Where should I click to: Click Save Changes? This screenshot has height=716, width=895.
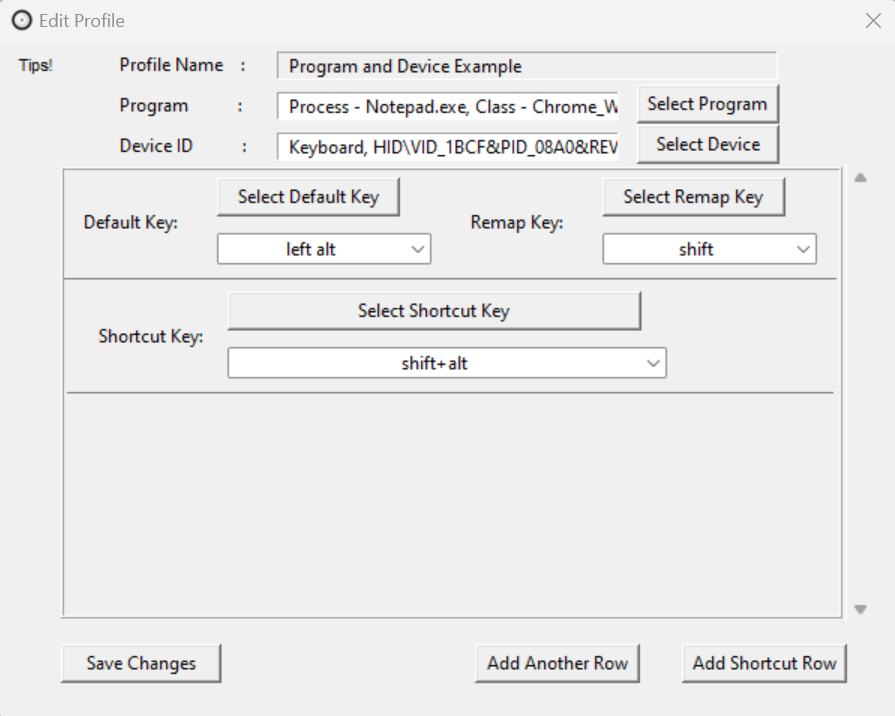(140, 662)
